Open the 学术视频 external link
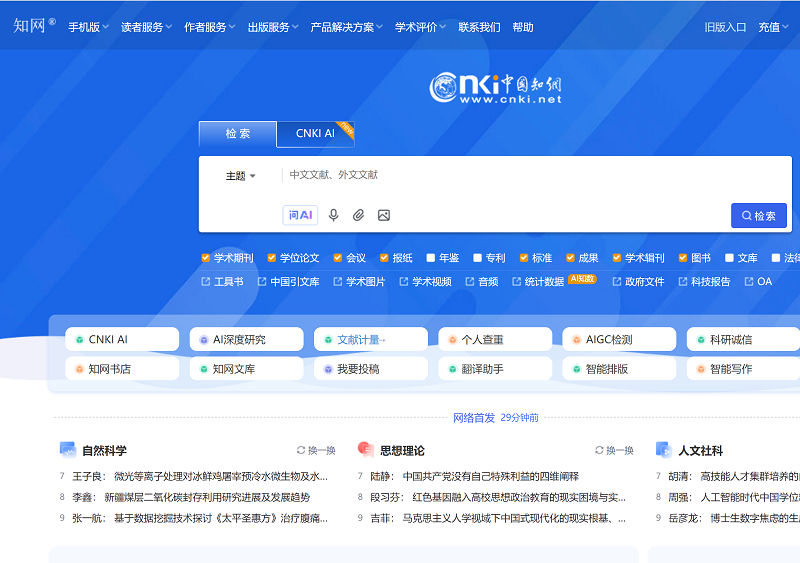Viewport: 800px width, 563px height. pos(426,282)
